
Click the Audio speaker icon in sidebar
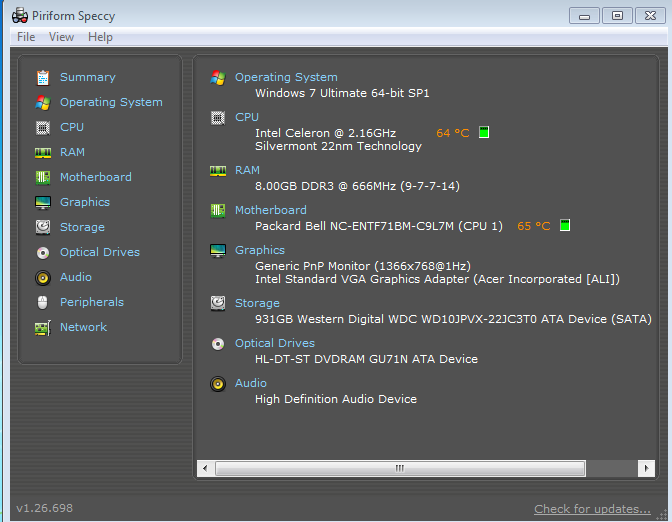point(43,278)
